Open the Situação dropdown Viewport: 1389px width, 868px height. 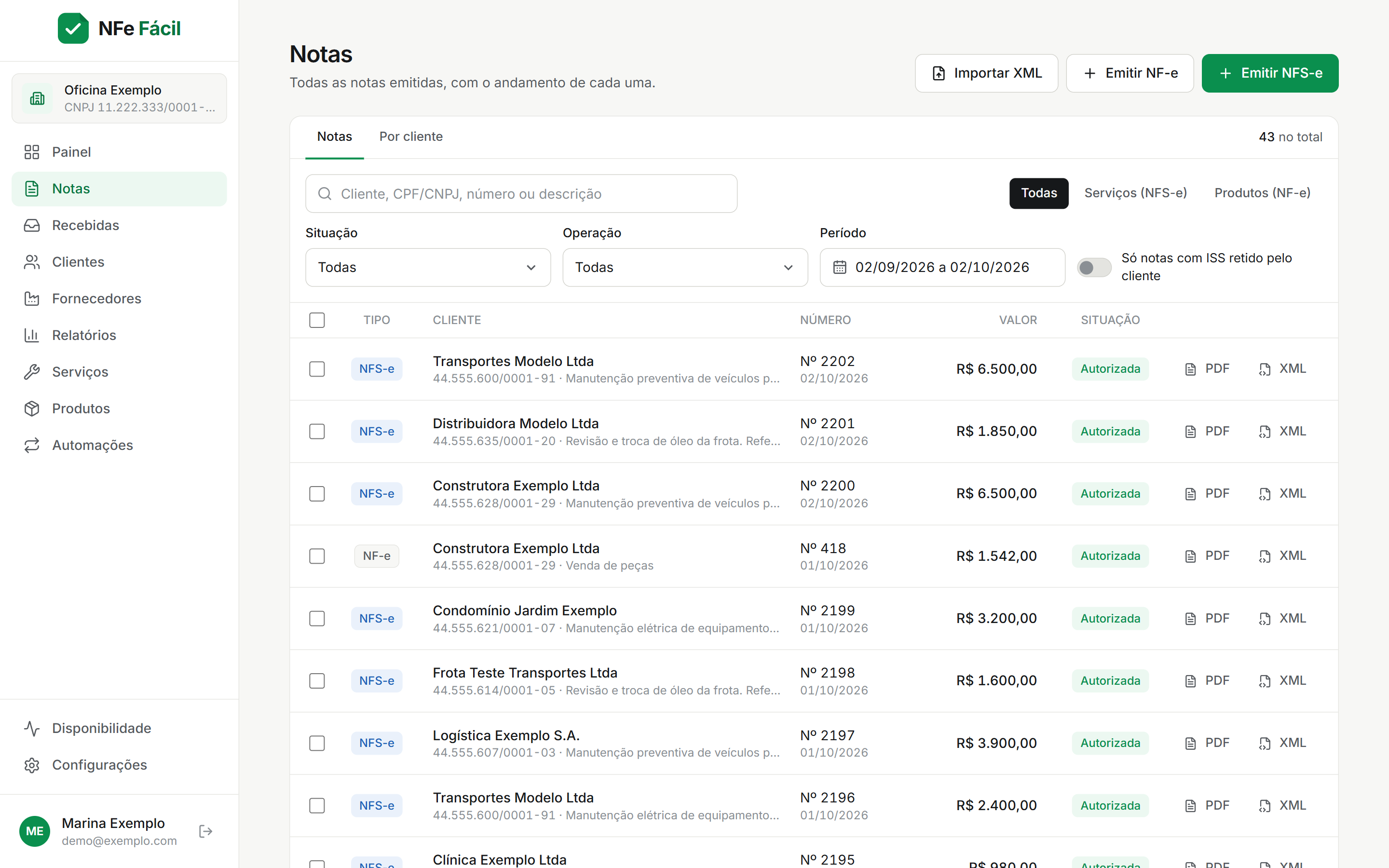(428, 268)
